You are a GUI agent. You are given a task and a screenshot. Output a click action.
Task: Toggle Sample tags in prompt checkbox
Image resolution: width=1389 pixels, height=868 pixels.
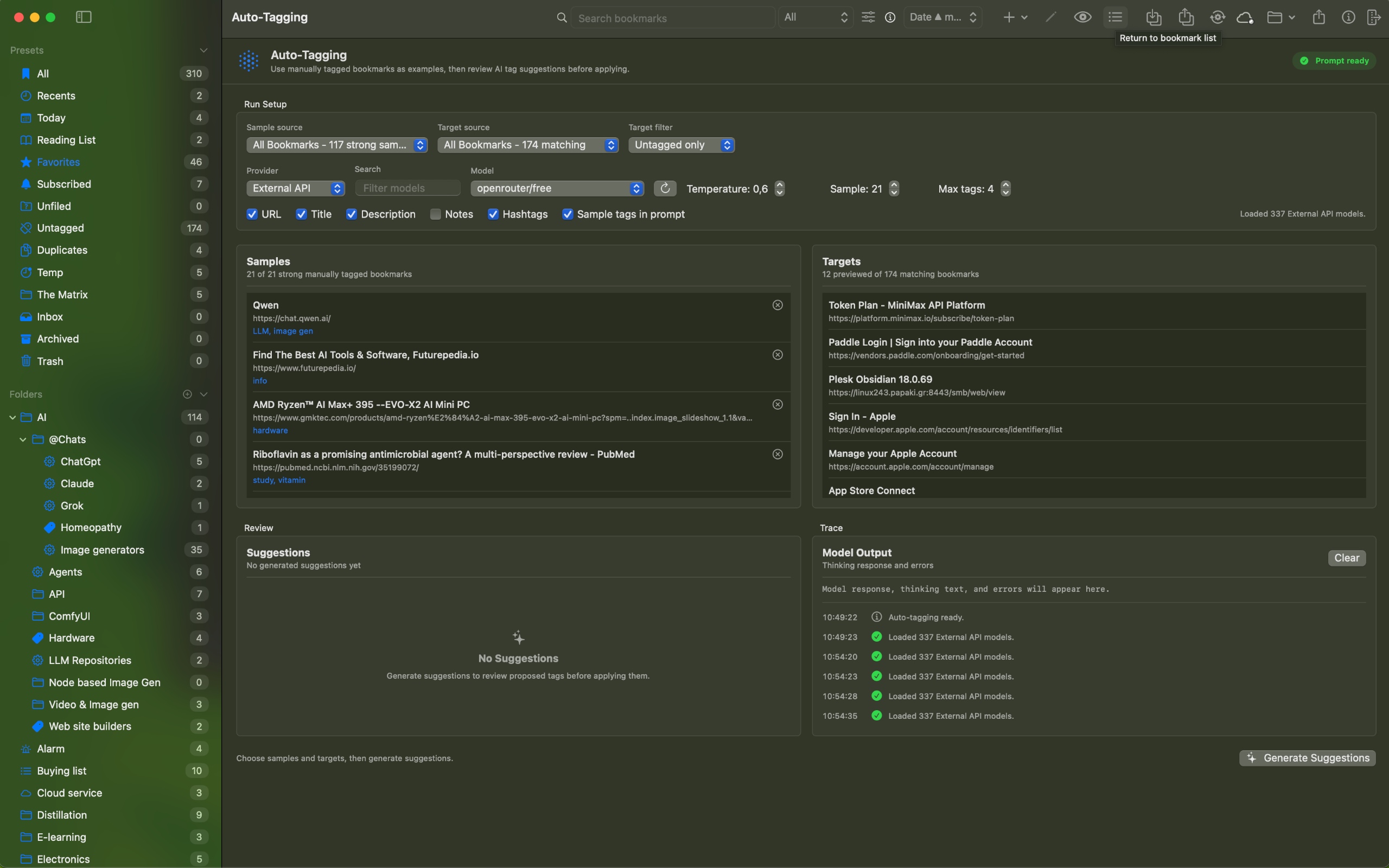[568, 214]
